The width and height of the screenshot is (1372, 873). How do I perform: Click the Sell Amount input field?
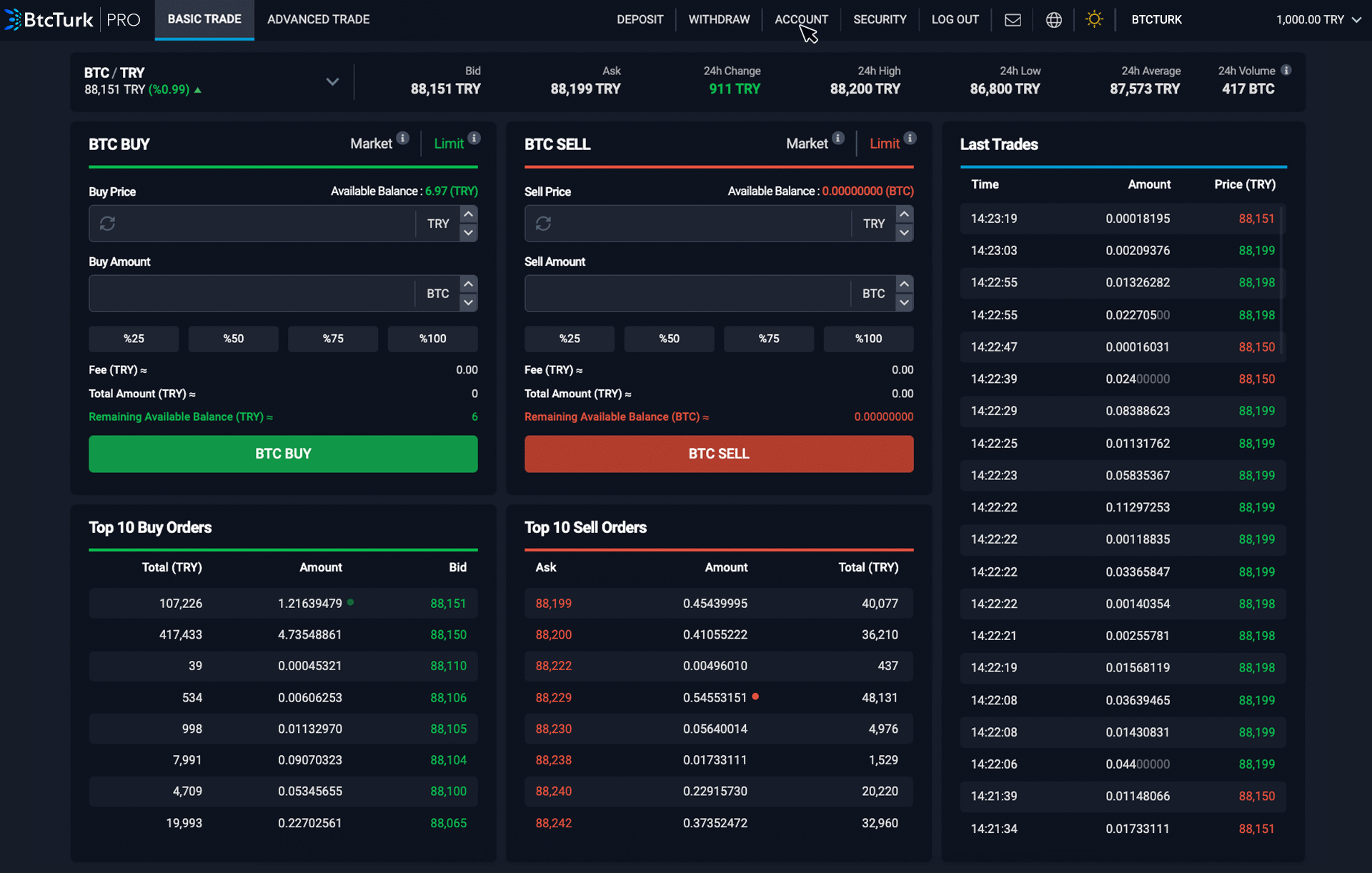[x=686, y=294]
